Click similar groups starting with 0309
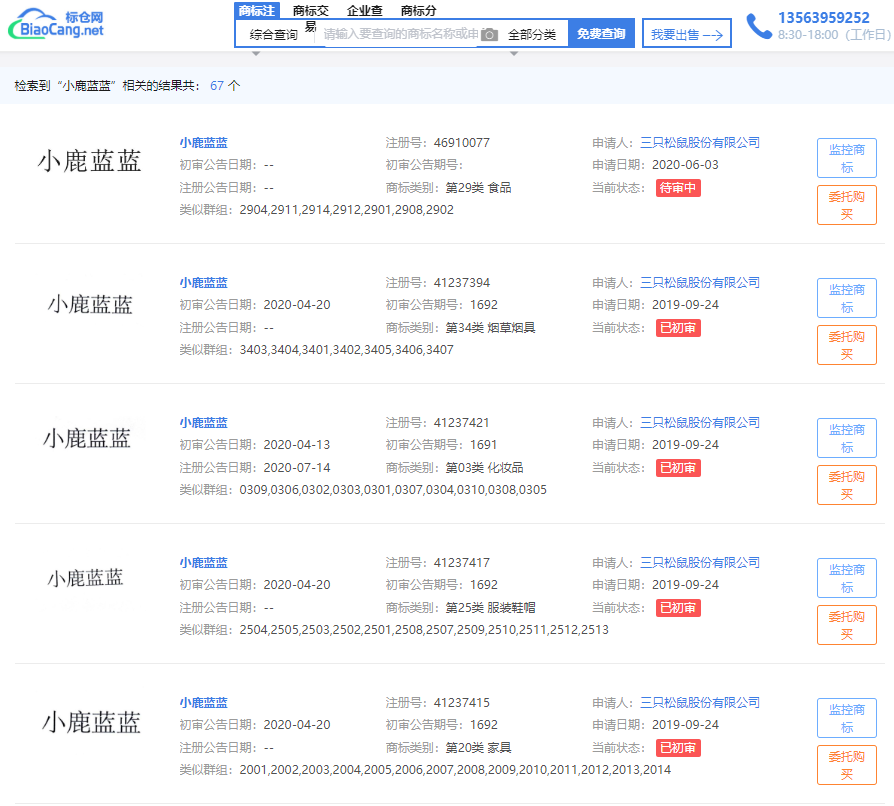This screenshot has width=894, height=806. pyautogui.click(x=393, y=490)
